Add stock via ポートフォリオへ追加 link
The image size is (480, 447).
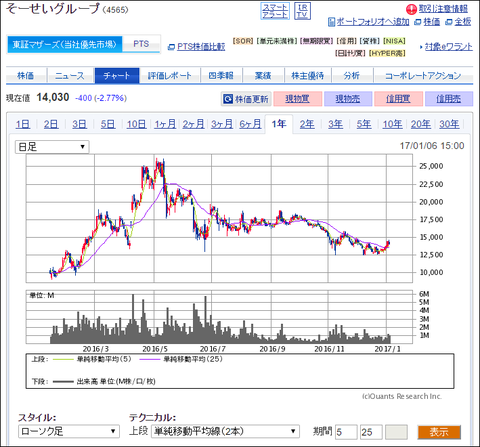click(x=373, y=22)
